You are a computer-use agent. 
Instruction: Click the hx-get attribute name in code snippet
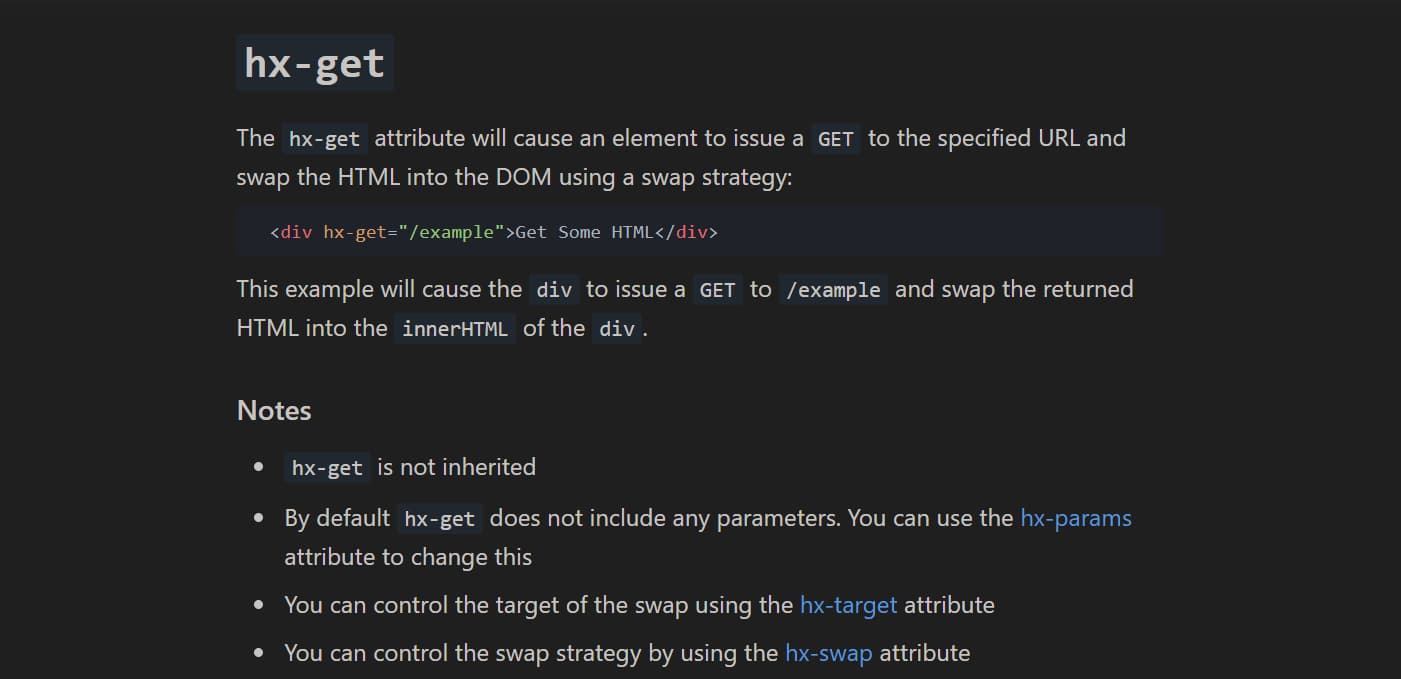coord(354,232)
